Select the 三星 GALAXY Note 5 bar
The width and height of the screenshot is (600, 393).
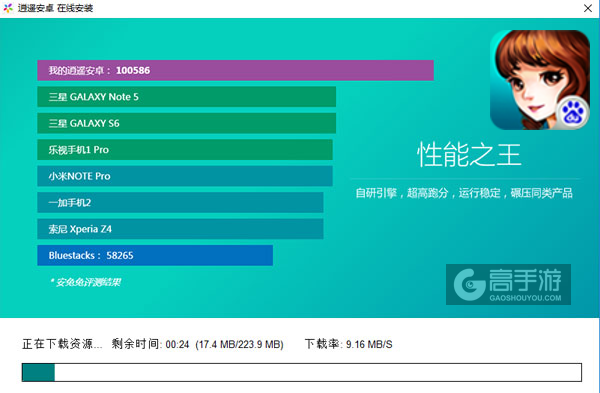click(186, 97)
